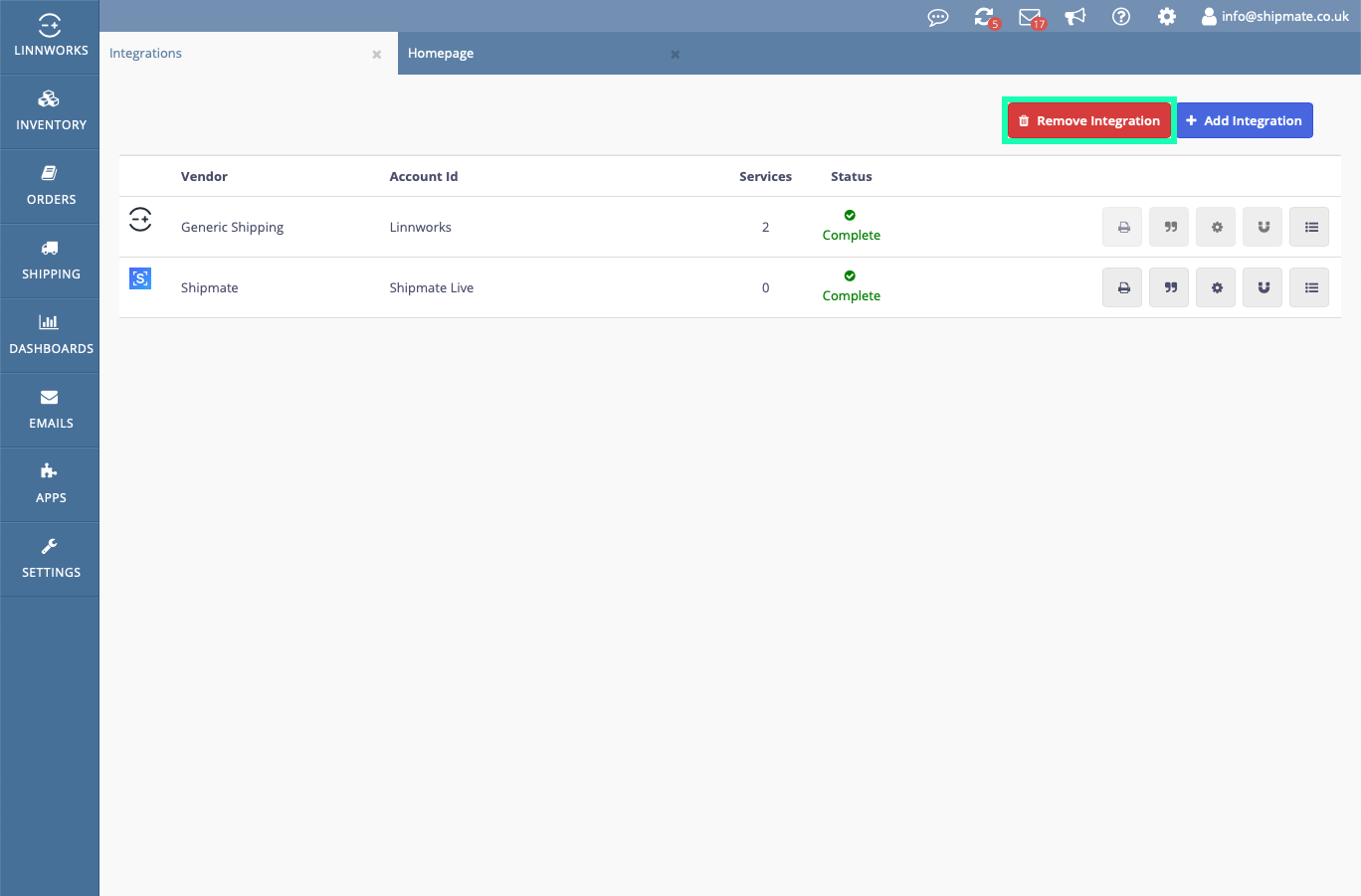
Task: Open the Apps section
Action: (x=50, y=484)
